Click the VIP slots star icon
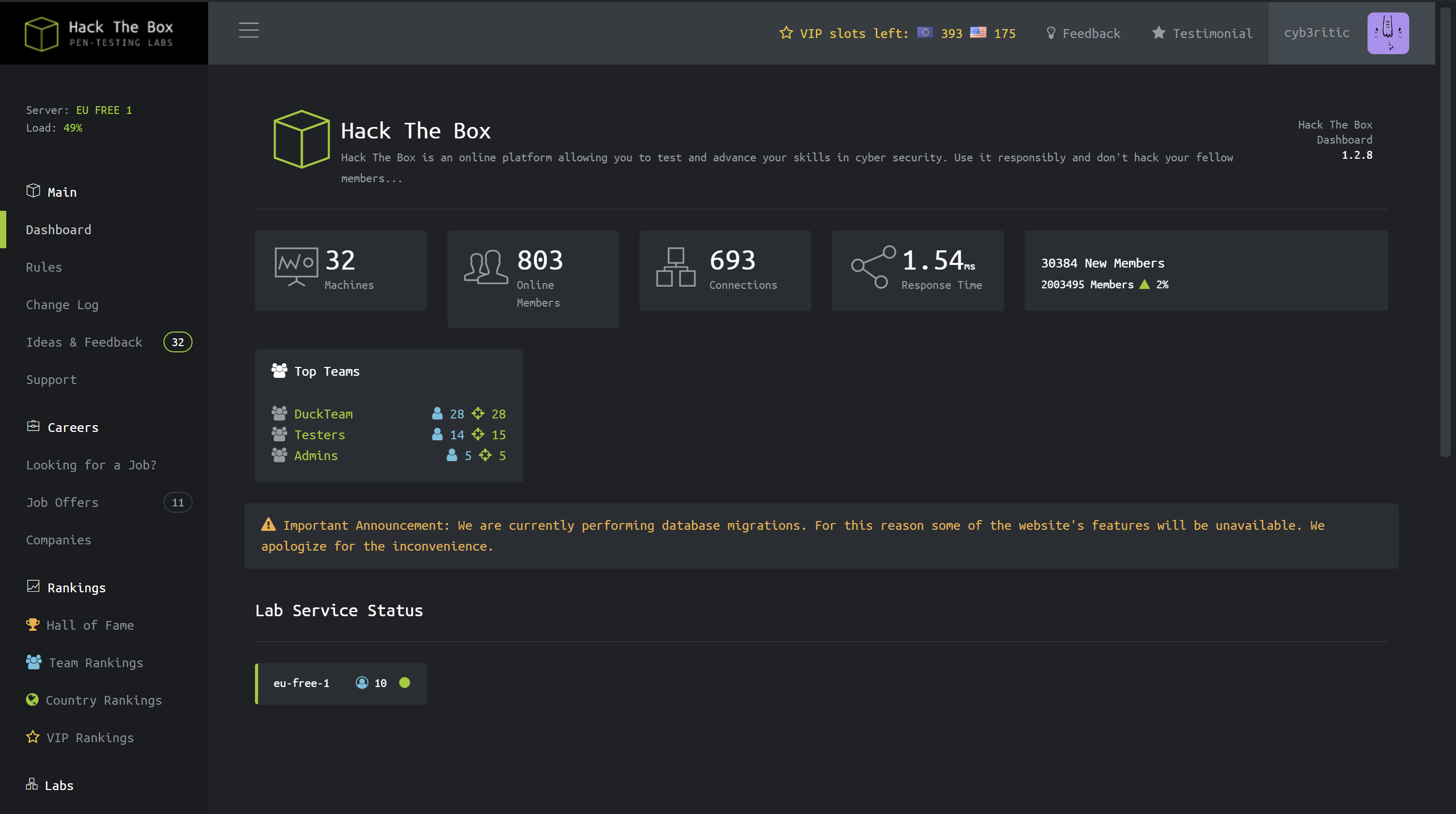This screenshot has width=1456, height=814. point(786,33)
